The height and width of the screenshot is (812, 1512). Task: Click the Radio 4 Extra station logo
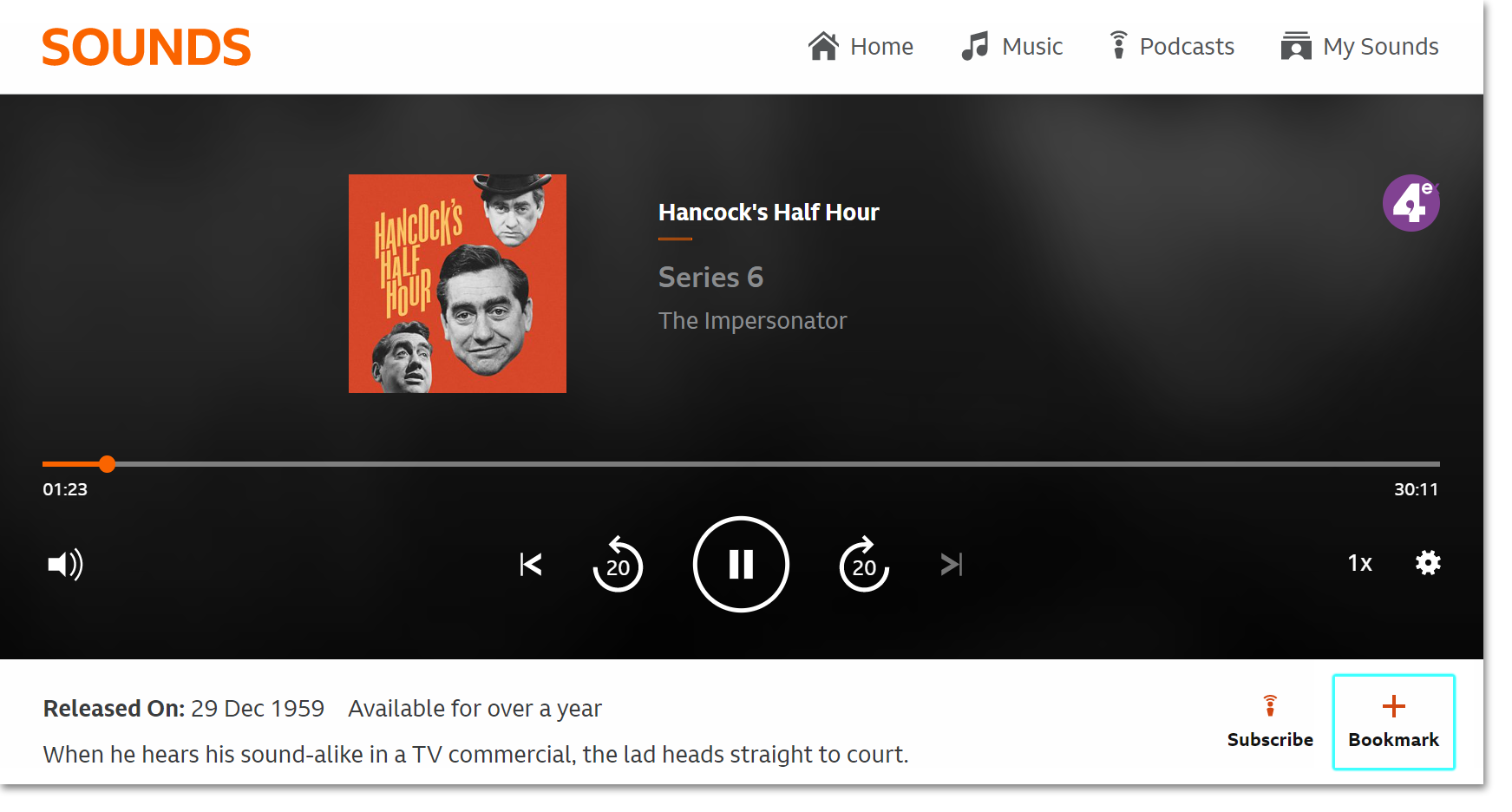tap(1411, 202)
